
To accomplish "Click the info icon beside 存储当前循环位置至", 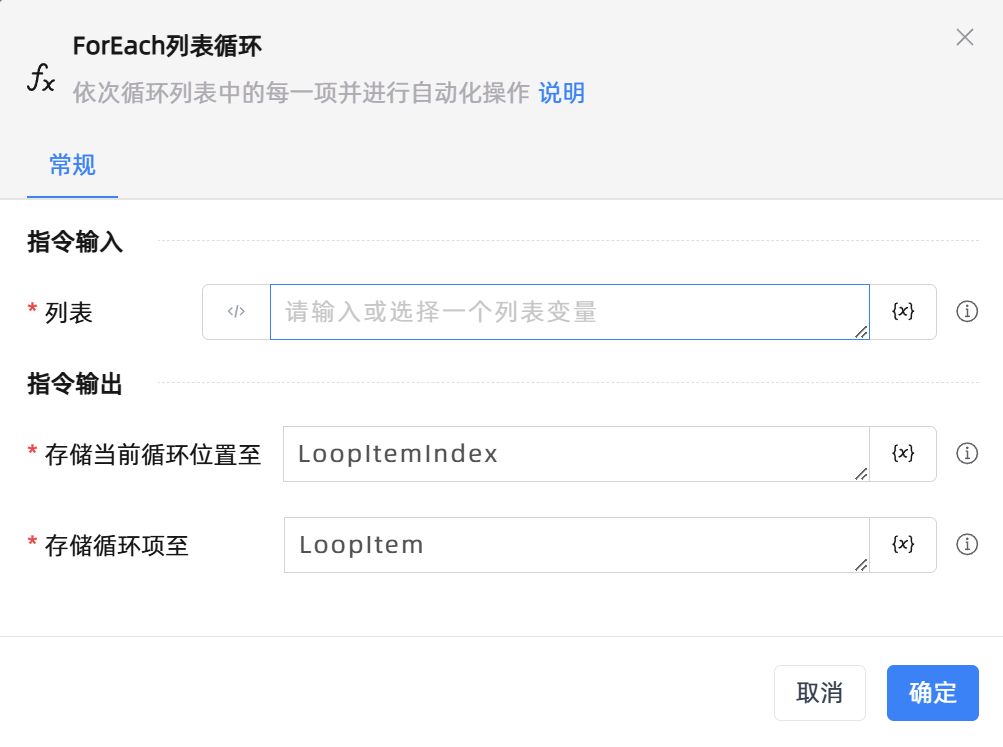I will [x=966, y=454].
